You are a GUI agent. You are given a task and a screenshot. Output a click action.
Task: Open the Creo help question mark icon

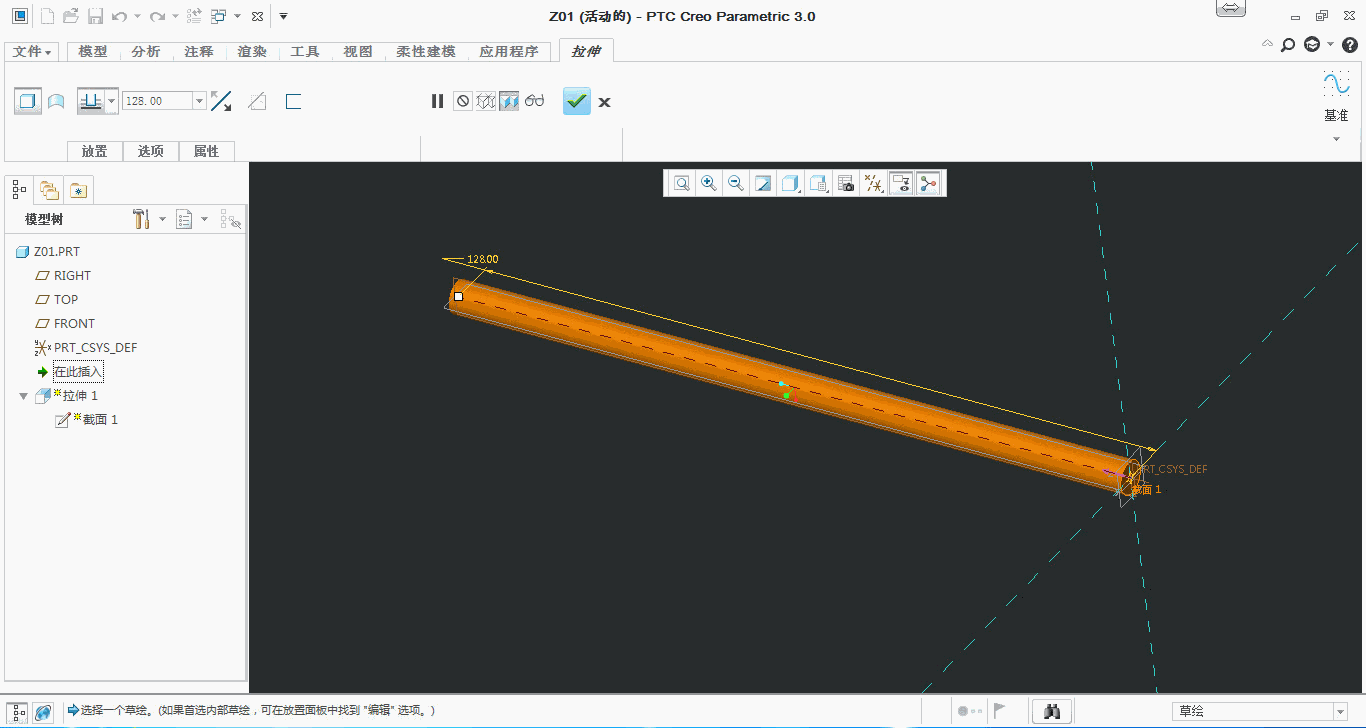click(x=1350, y=44)
